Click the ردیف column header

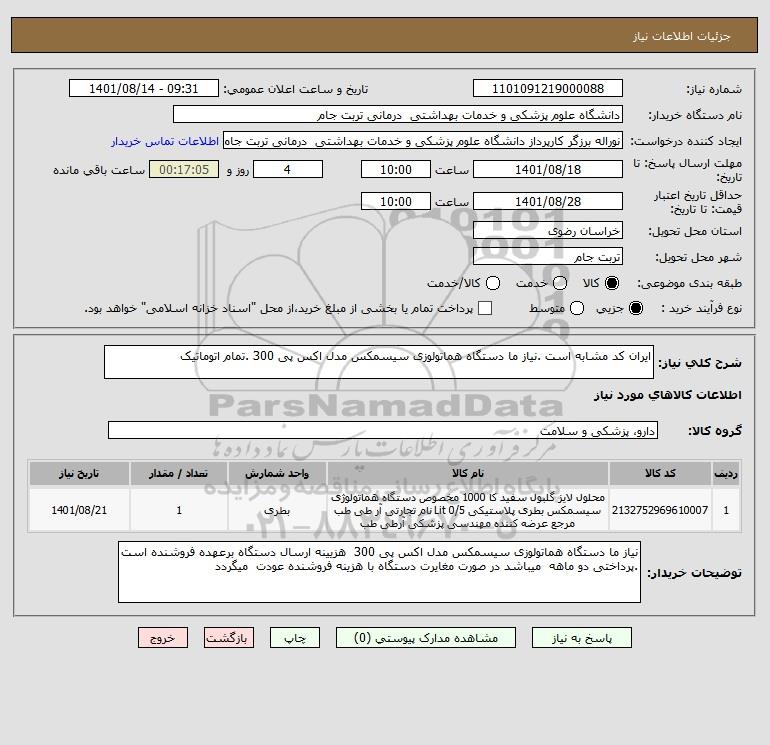[x=726, y=473]
